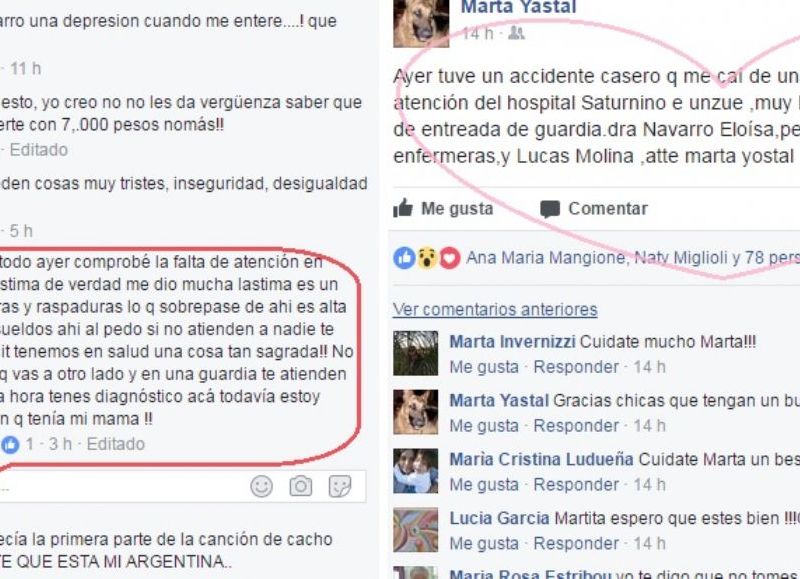
Task: Click the camera icon to attach a photo
Action: 301,486
